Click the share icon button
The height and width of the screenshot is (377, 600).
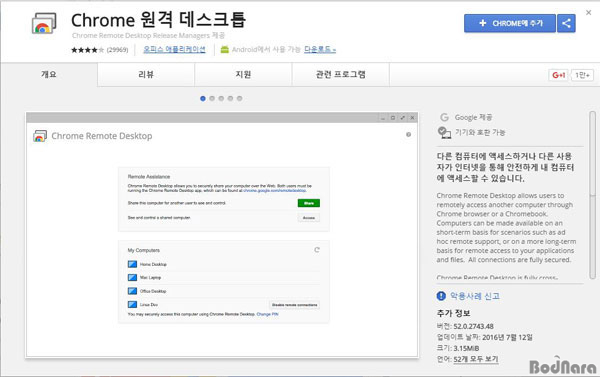[x=566, y=23]
